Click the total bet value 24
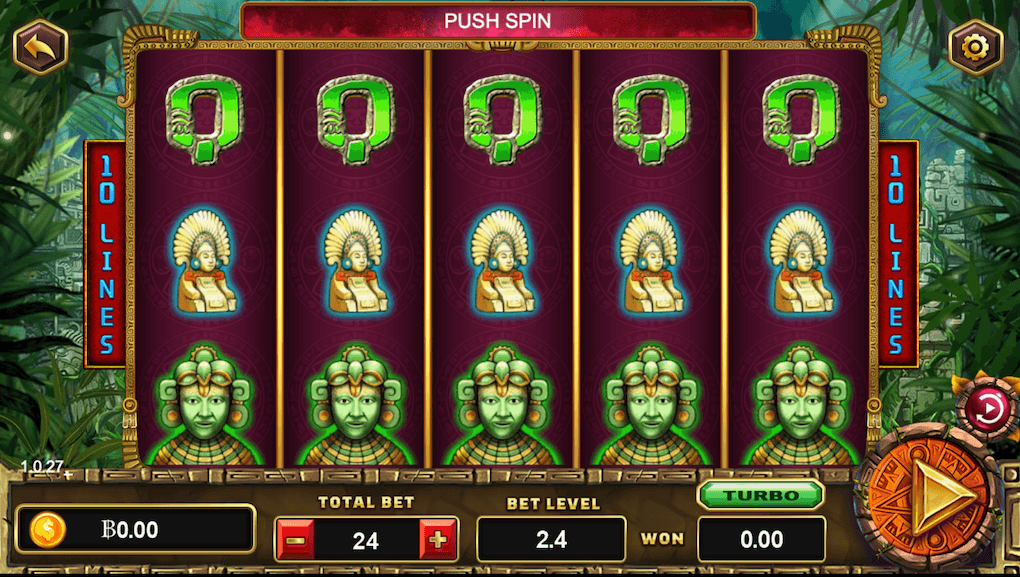 pyautogui.click(x=366, y=540)
